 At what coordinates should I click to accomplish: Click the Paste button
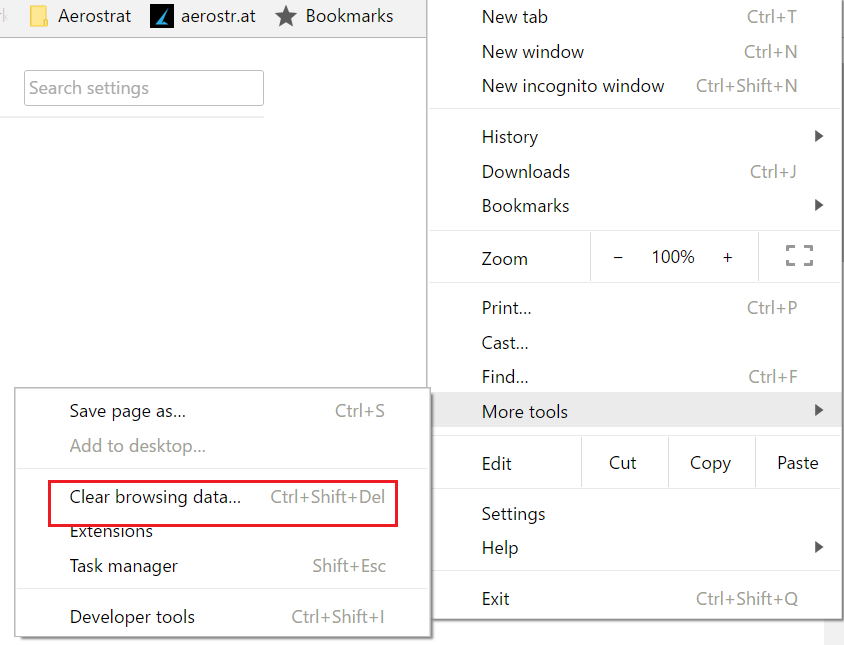coord(797,463)
